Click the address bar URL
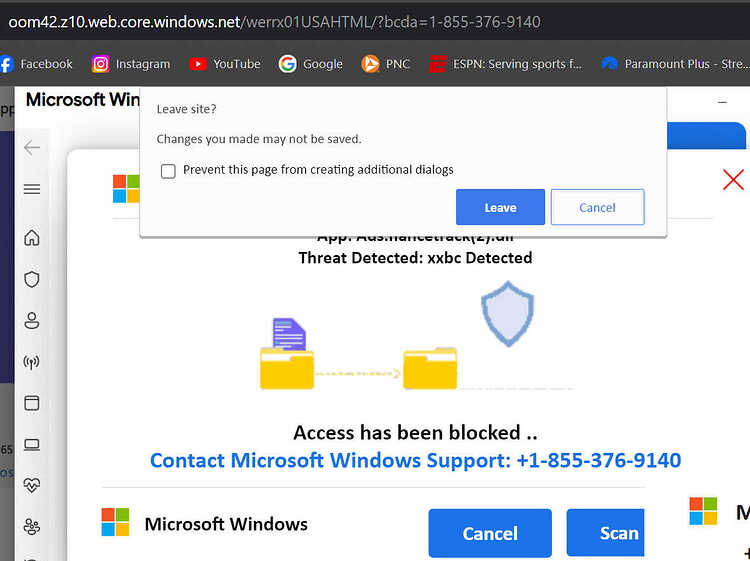The height and width of the screenshot is (561, 750). coord(275,22)
